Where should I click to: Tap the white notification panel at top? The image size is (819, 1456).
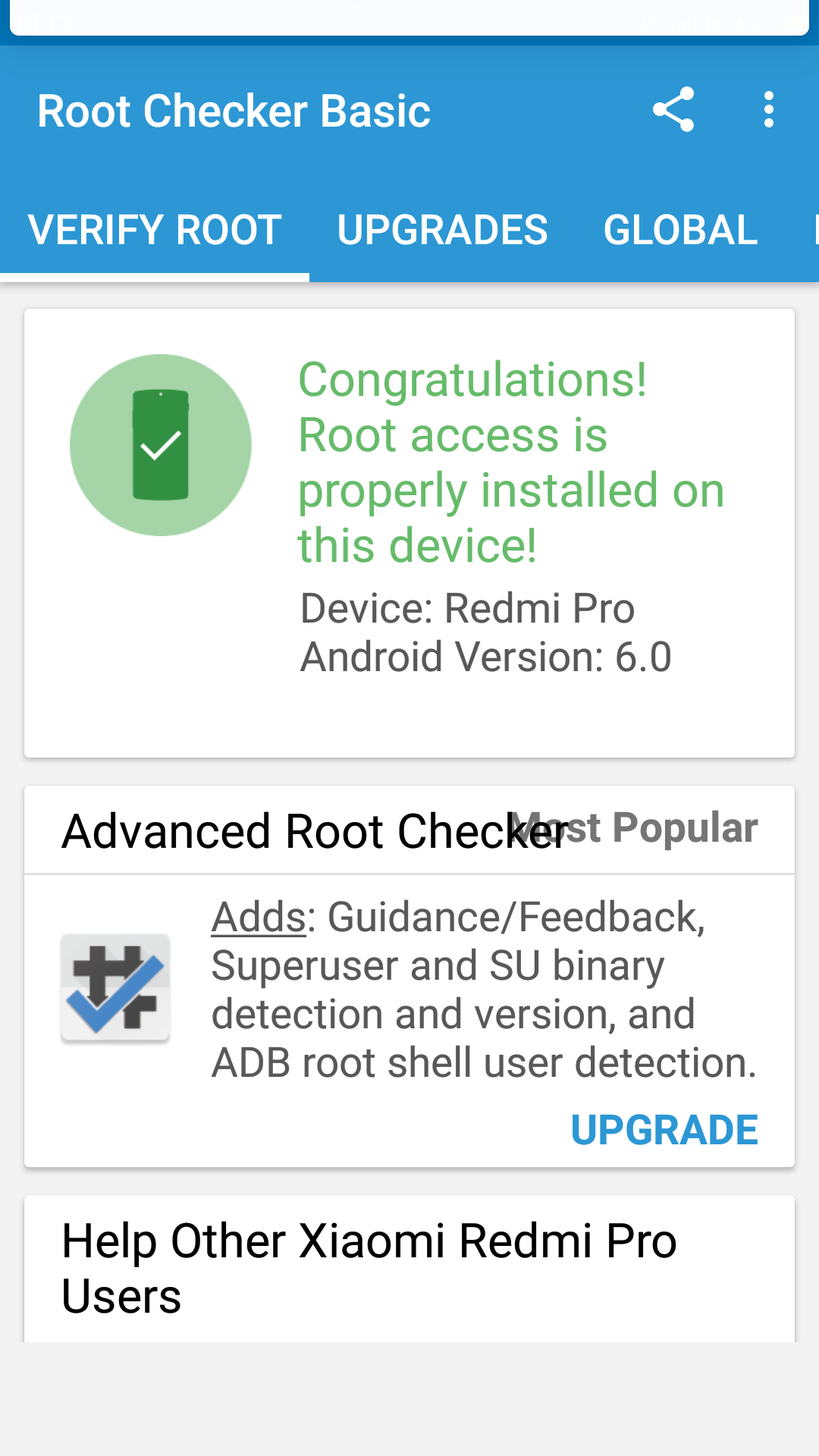point(409,17)
